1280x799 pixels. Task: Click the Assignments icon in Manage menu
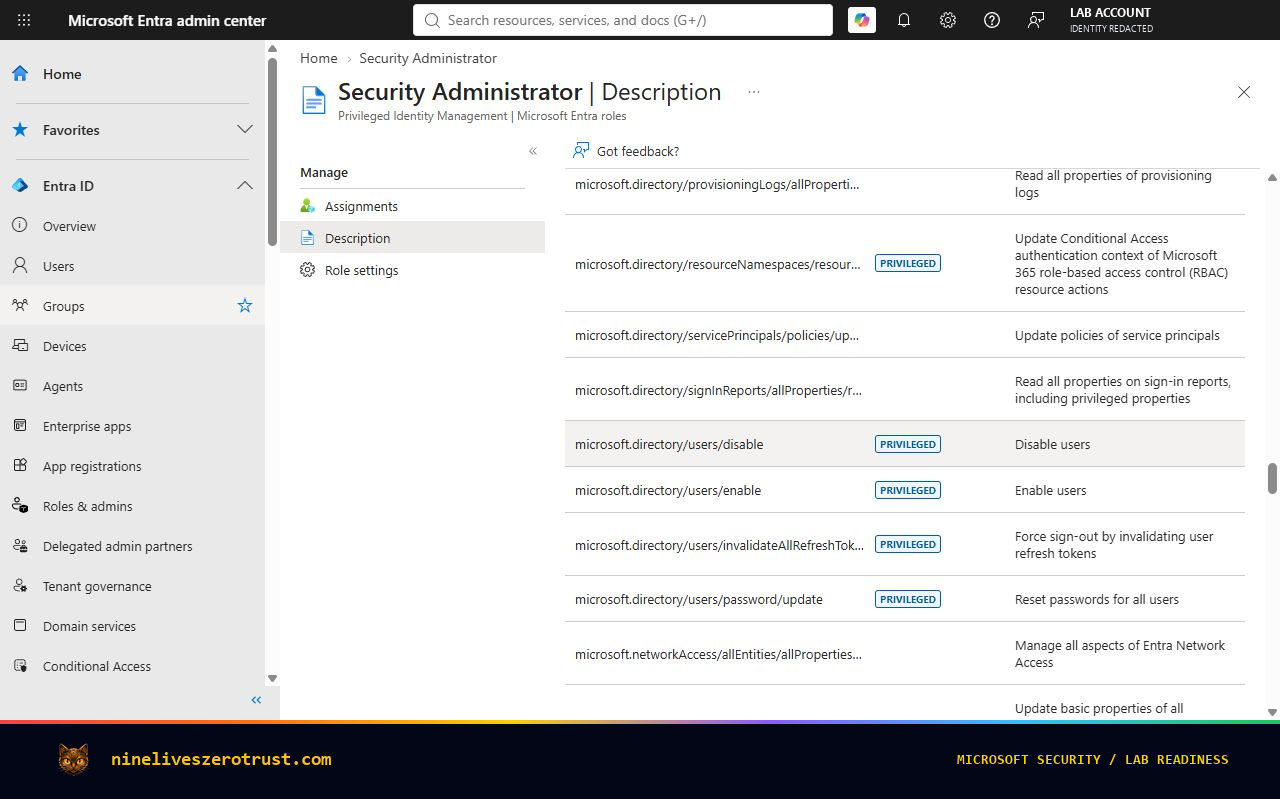308,206
